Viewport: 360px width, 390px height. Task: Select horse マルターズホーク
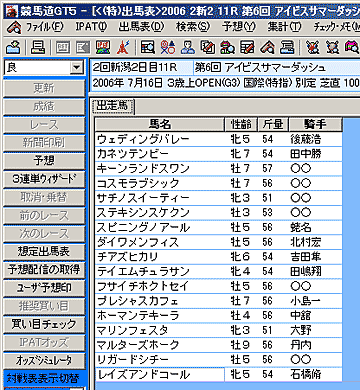(x=160, y=345)
